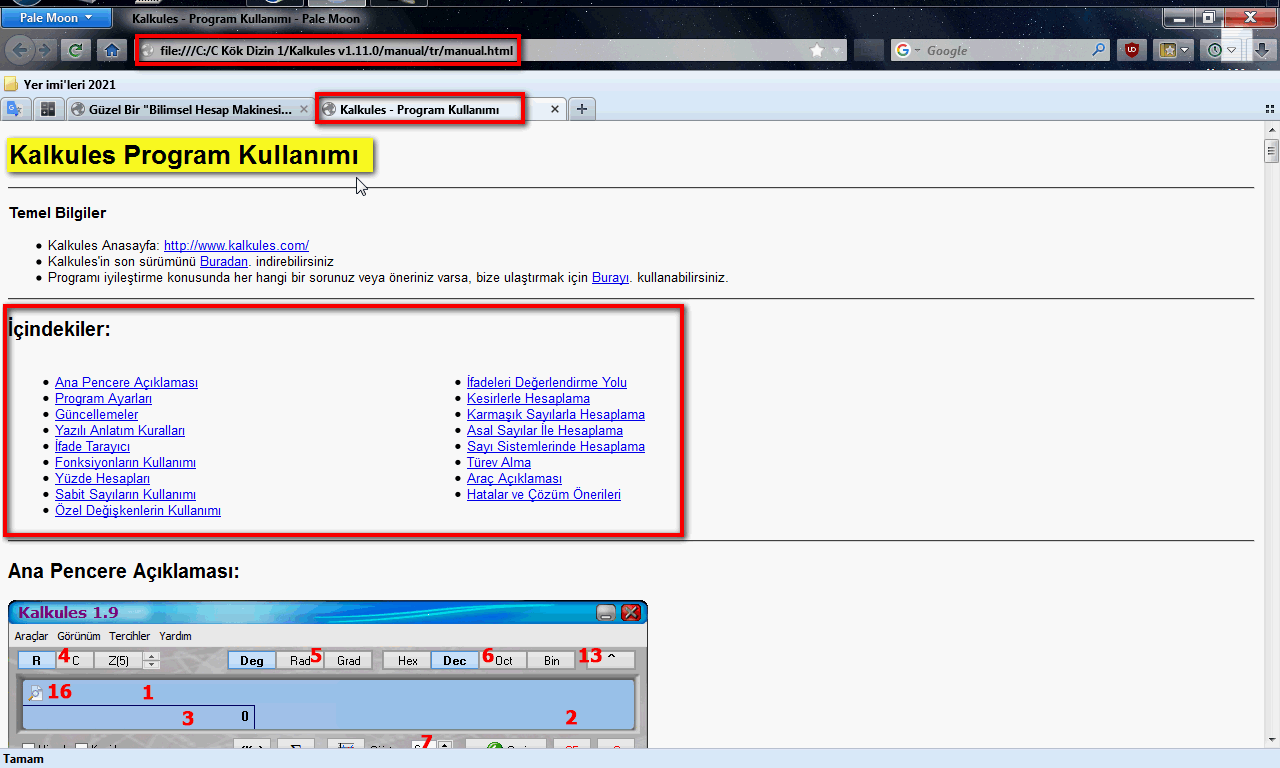
Task: Open the Karmaşık Sayılarla Hesaplama link
Action: tap(556, 414)
